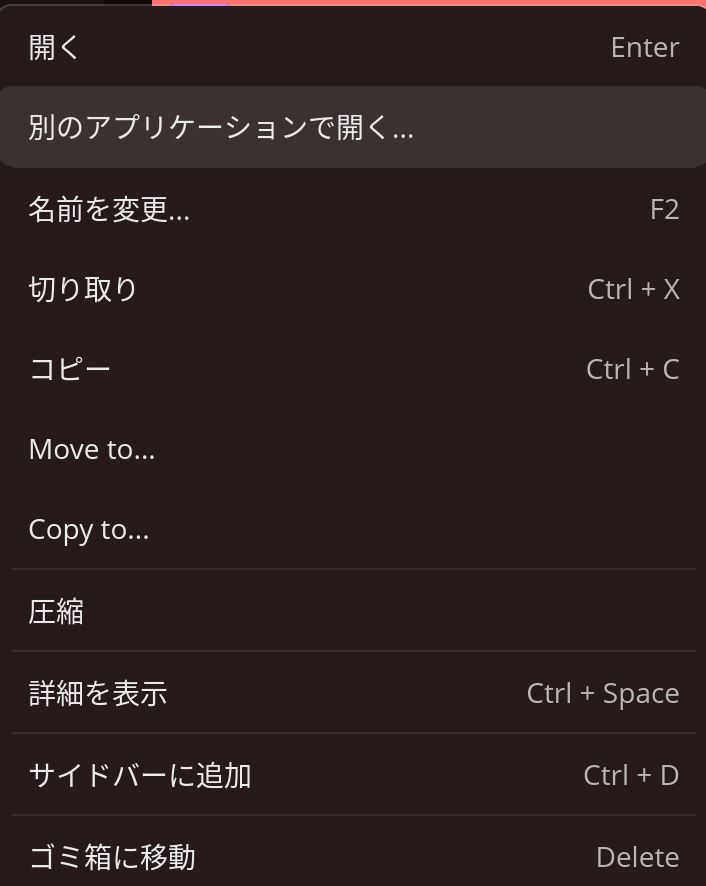This screenshot has width=706, height=886.
Task: Click the Enter shortcut hint beside 開く
Action: (x=645, y=47)
